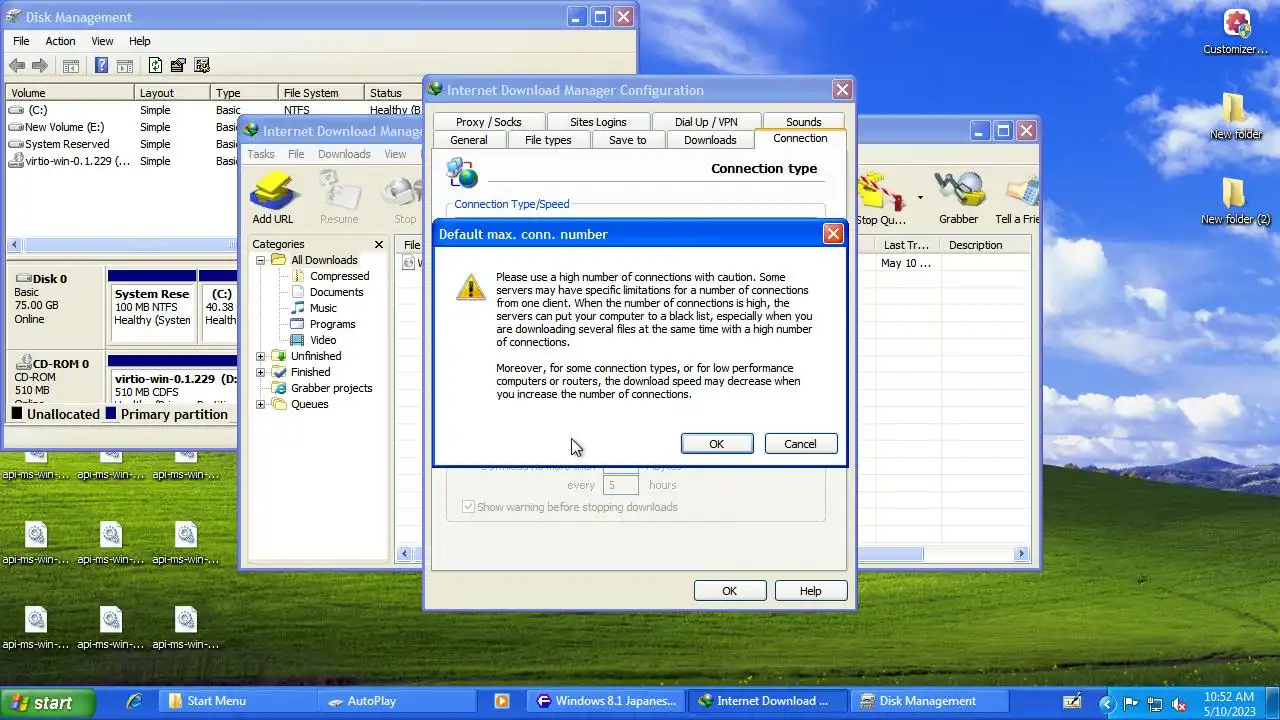Expand the Finished category
Viewport: 1280px width, 720px height.
click(x=261, y=372)
